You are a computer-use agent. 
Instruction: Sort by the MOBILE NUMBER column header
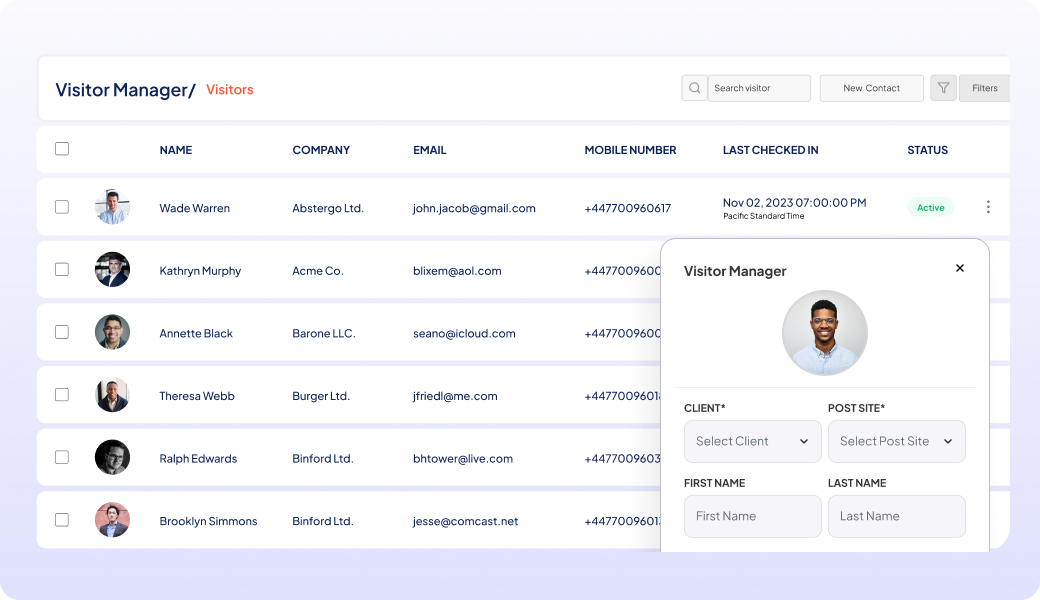[630, 150]
